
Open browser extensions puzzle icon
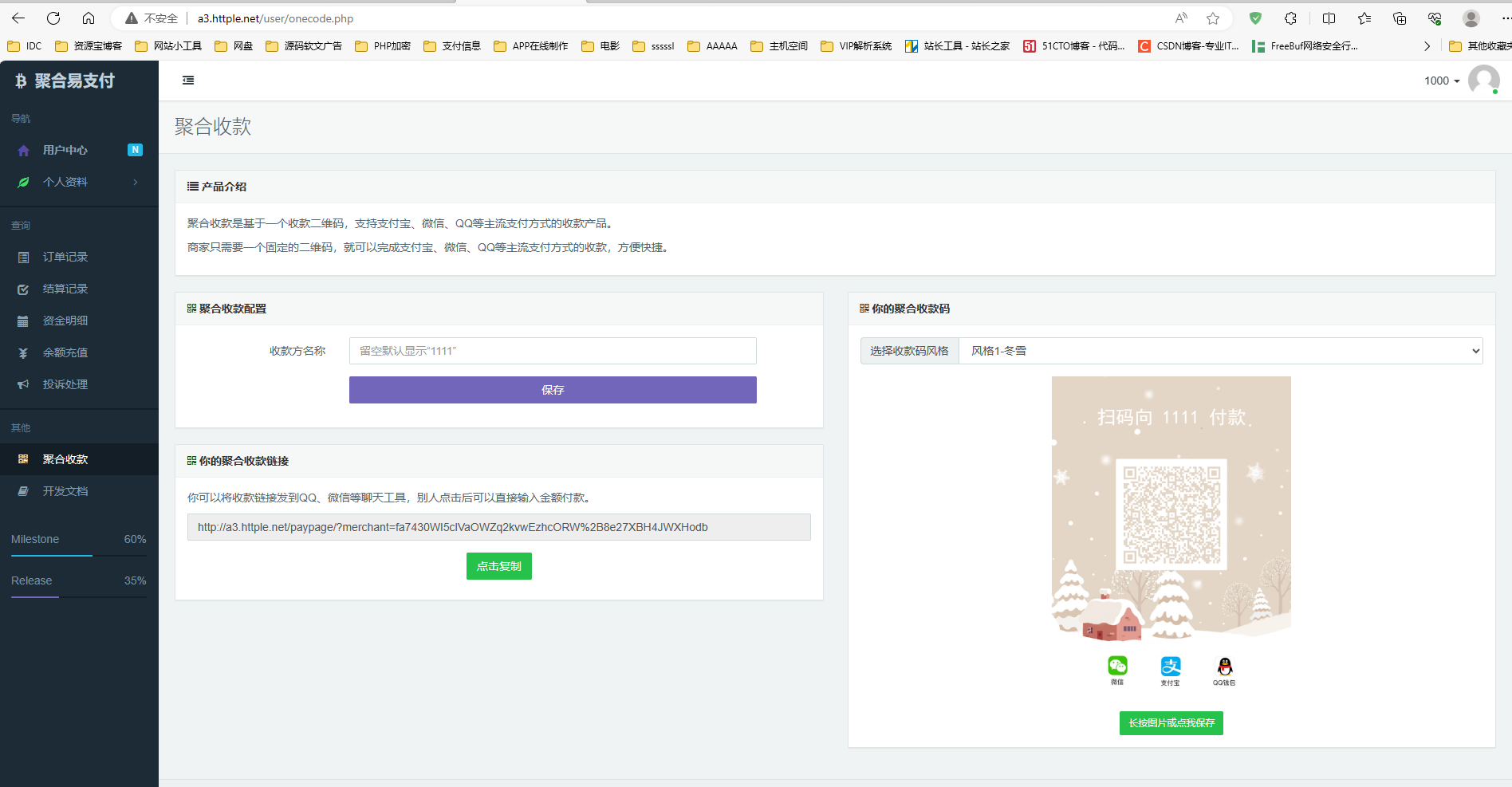(1290, 18)
